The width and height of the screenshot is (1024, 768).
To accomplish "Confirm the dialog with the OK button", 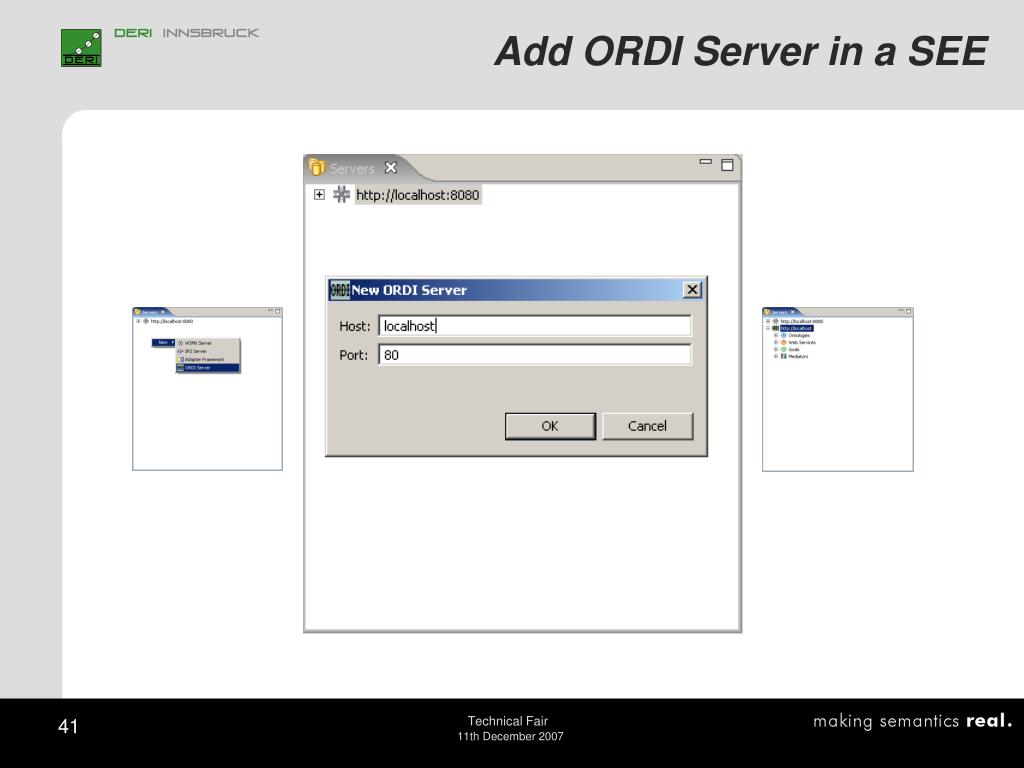I will tap(550, 426).
